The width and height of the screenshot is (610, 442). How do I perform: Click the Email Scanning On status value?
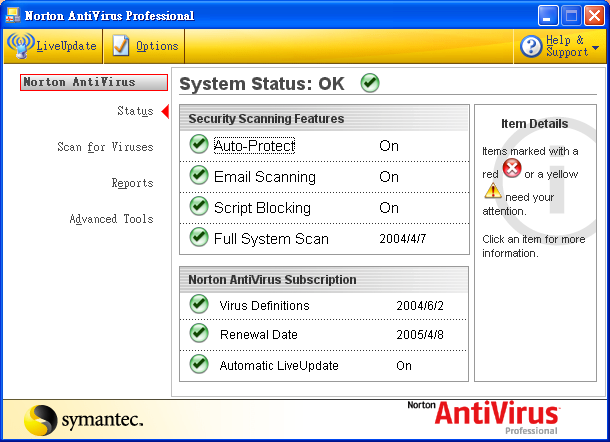tap(389, 177)
